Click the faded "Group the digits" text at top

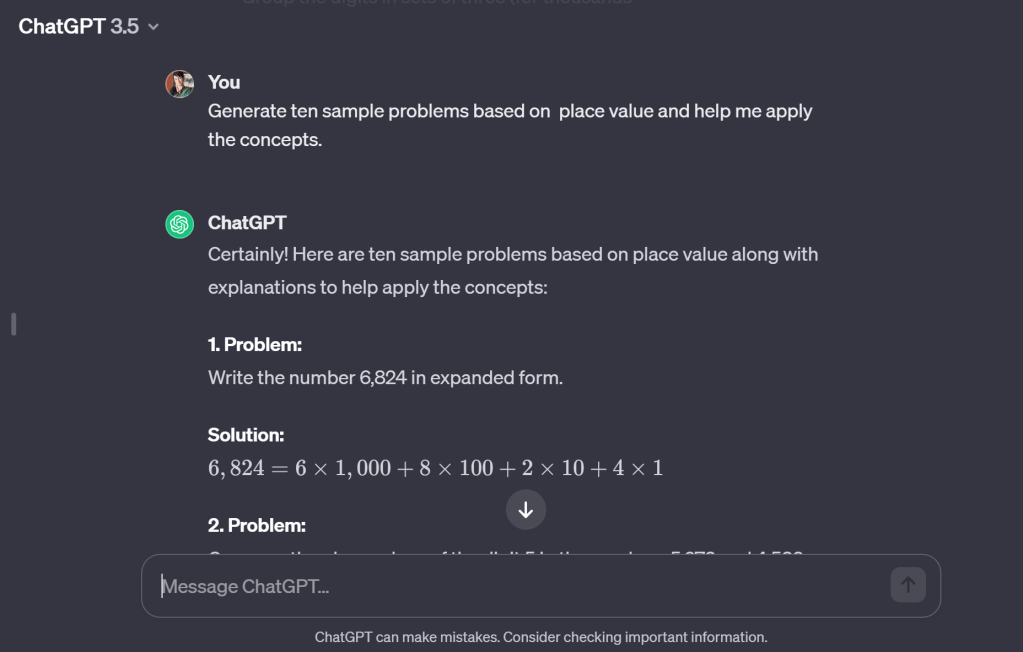click(x=437, y=3)
